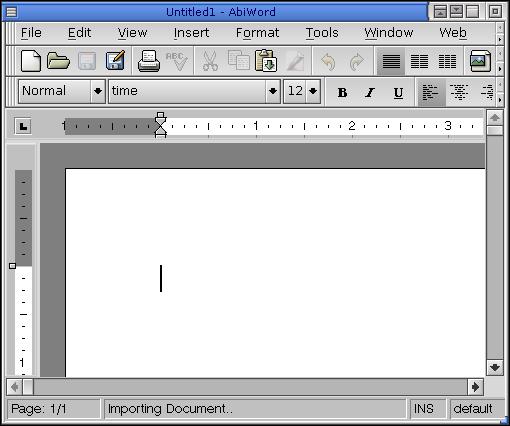
Task: Open the Insert menu
Action: [x=191, y=33]
